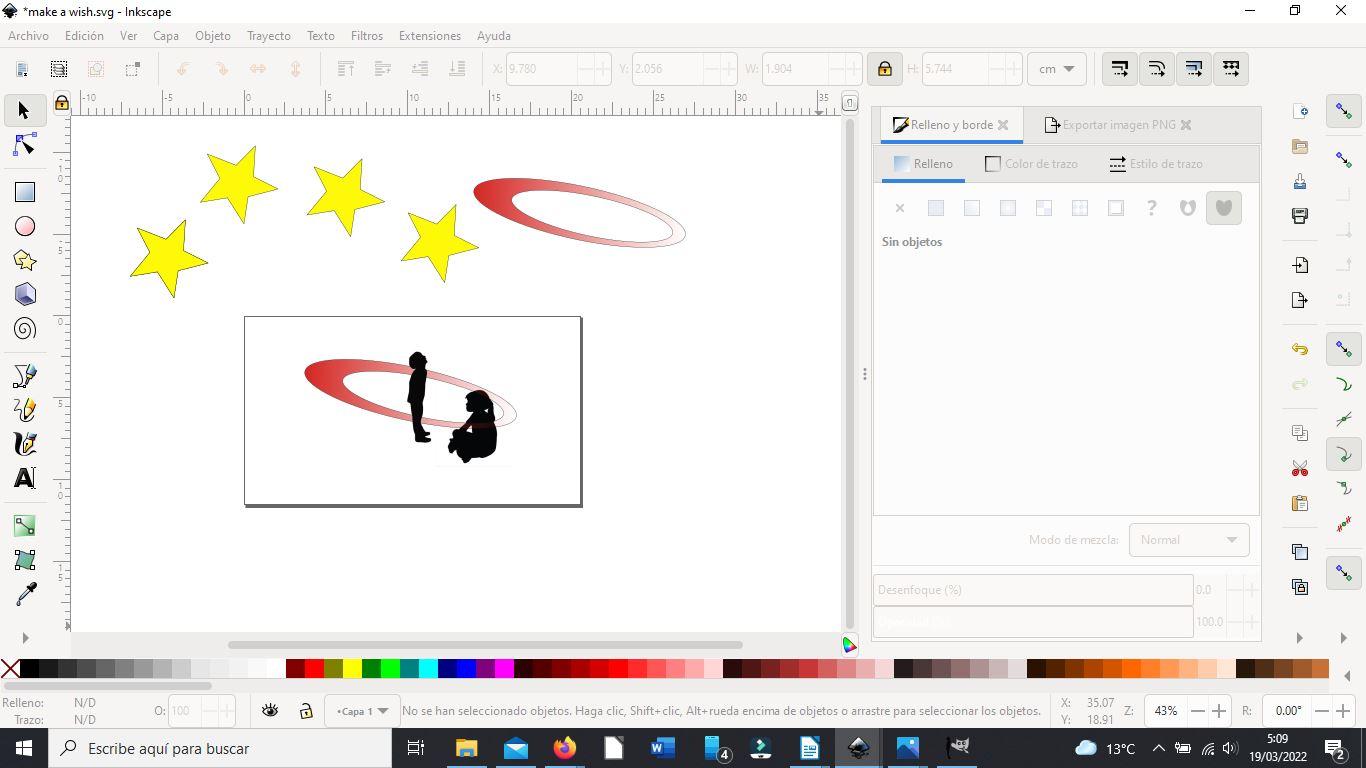Select the Text tool
1366x768 pixels.
click(24, 478)
